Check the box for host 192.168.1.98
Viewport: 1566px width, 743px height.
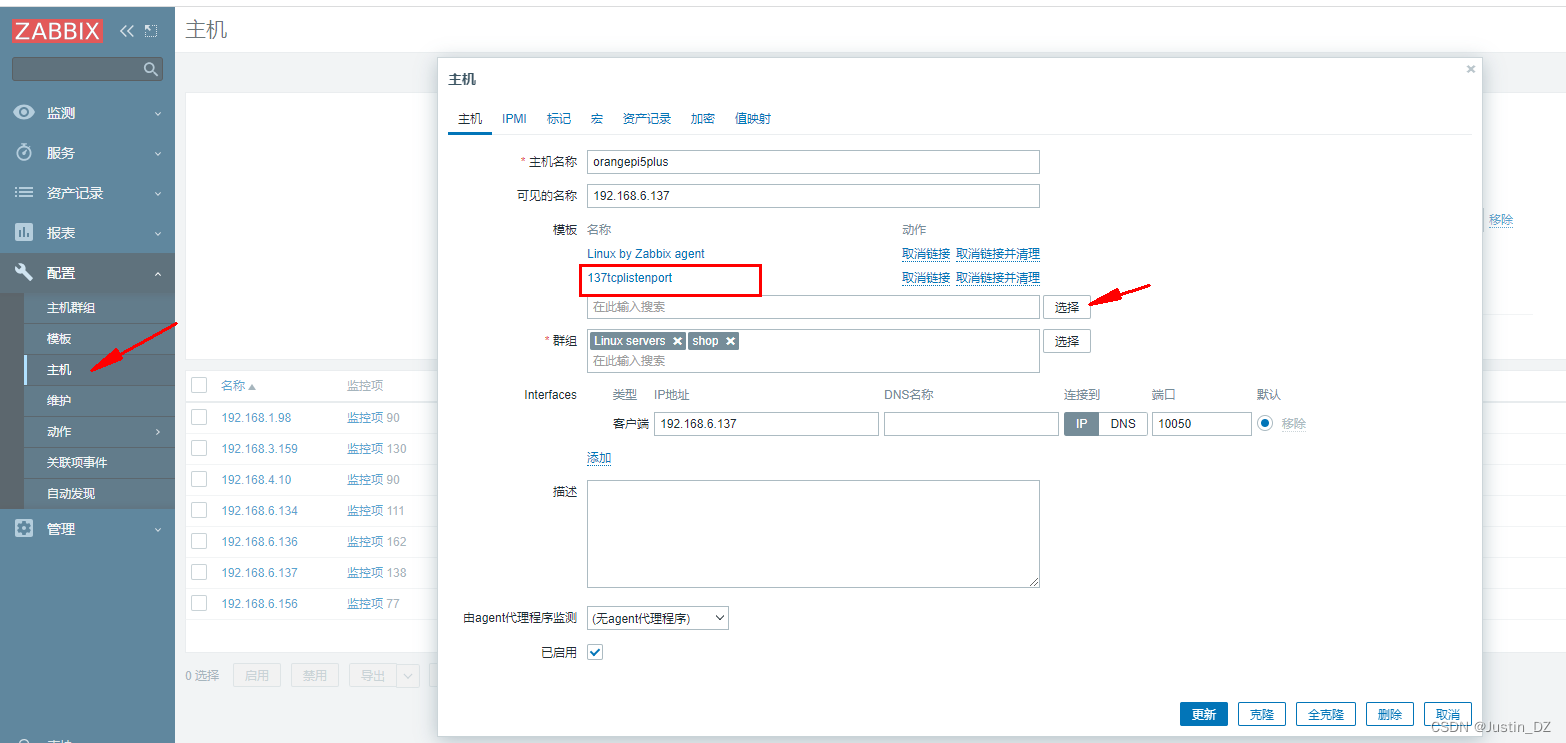199,417
